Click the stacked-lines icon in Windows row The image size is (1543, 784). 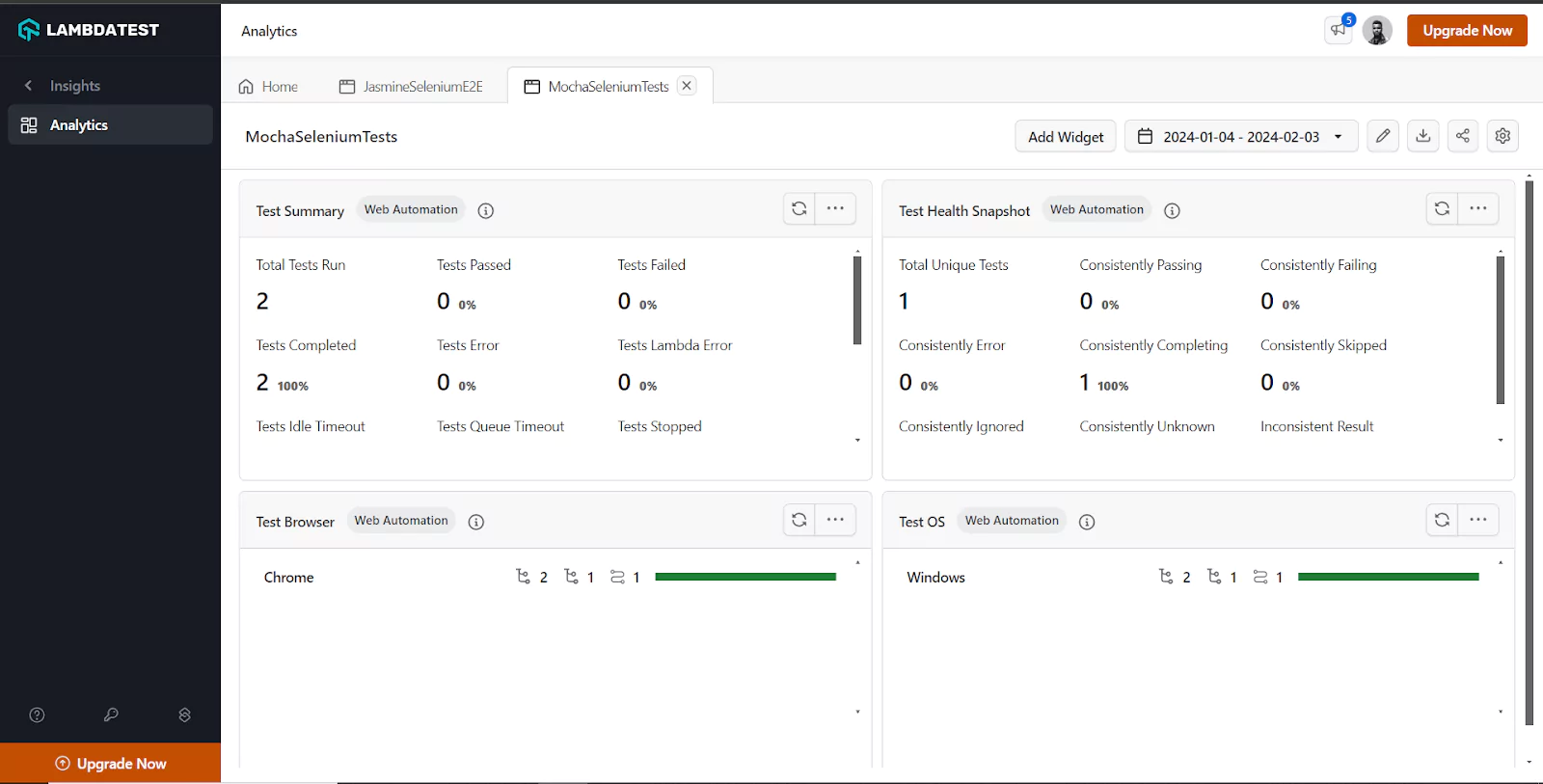click(x=1260, y=577)
